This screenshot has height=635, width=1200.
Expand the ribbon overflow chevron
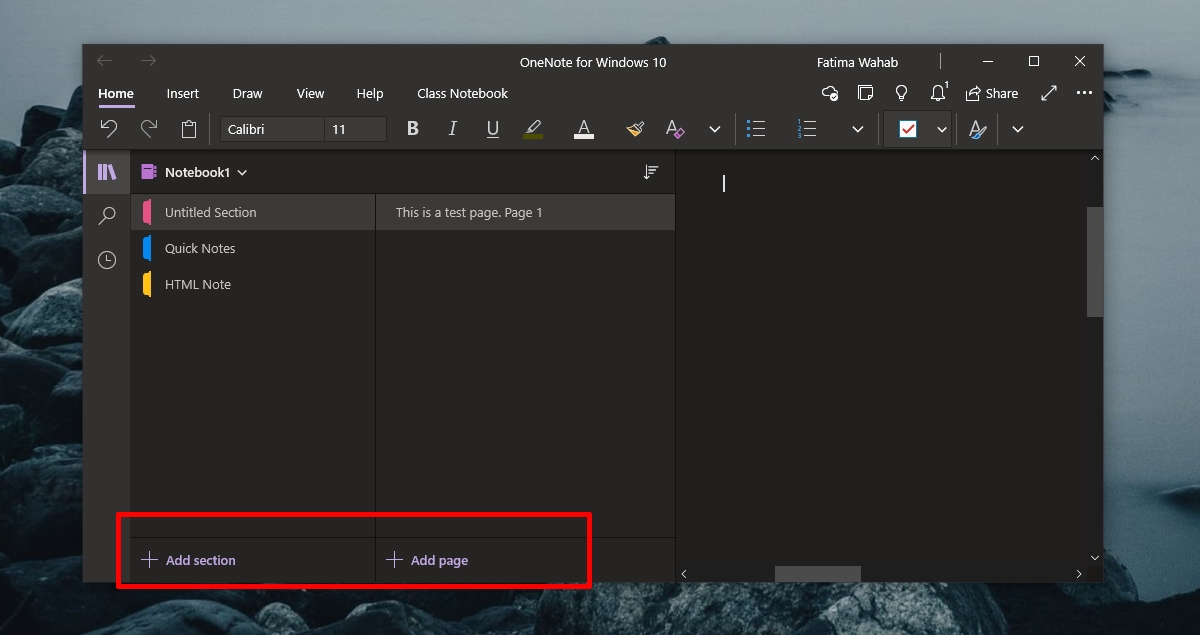click(x=1017, y=129)
